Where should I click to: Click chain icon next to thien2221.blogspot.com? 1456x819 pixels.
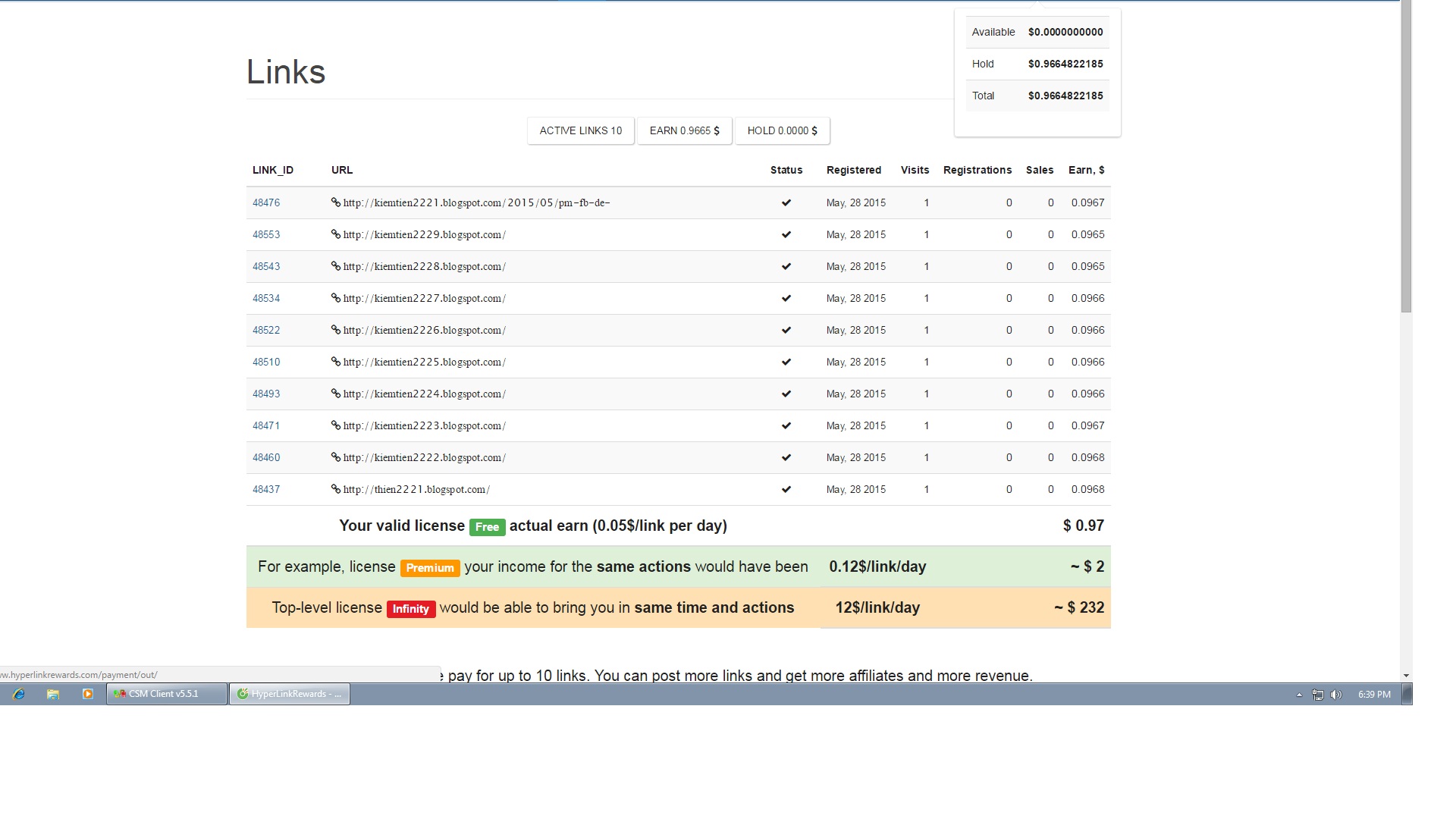point(335,489)
